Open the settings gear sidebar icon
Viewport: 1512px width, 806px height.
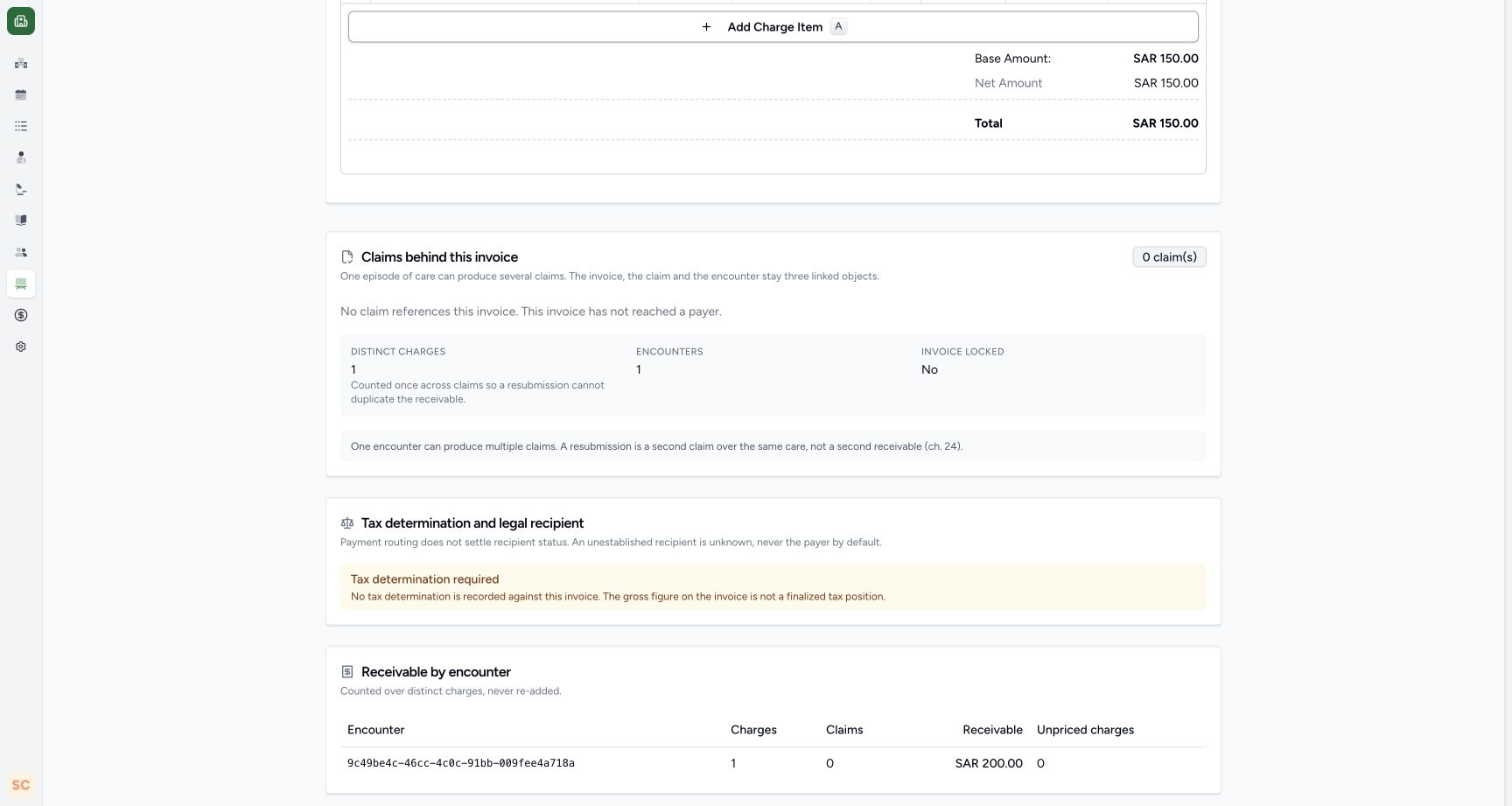tap(21, 347)
